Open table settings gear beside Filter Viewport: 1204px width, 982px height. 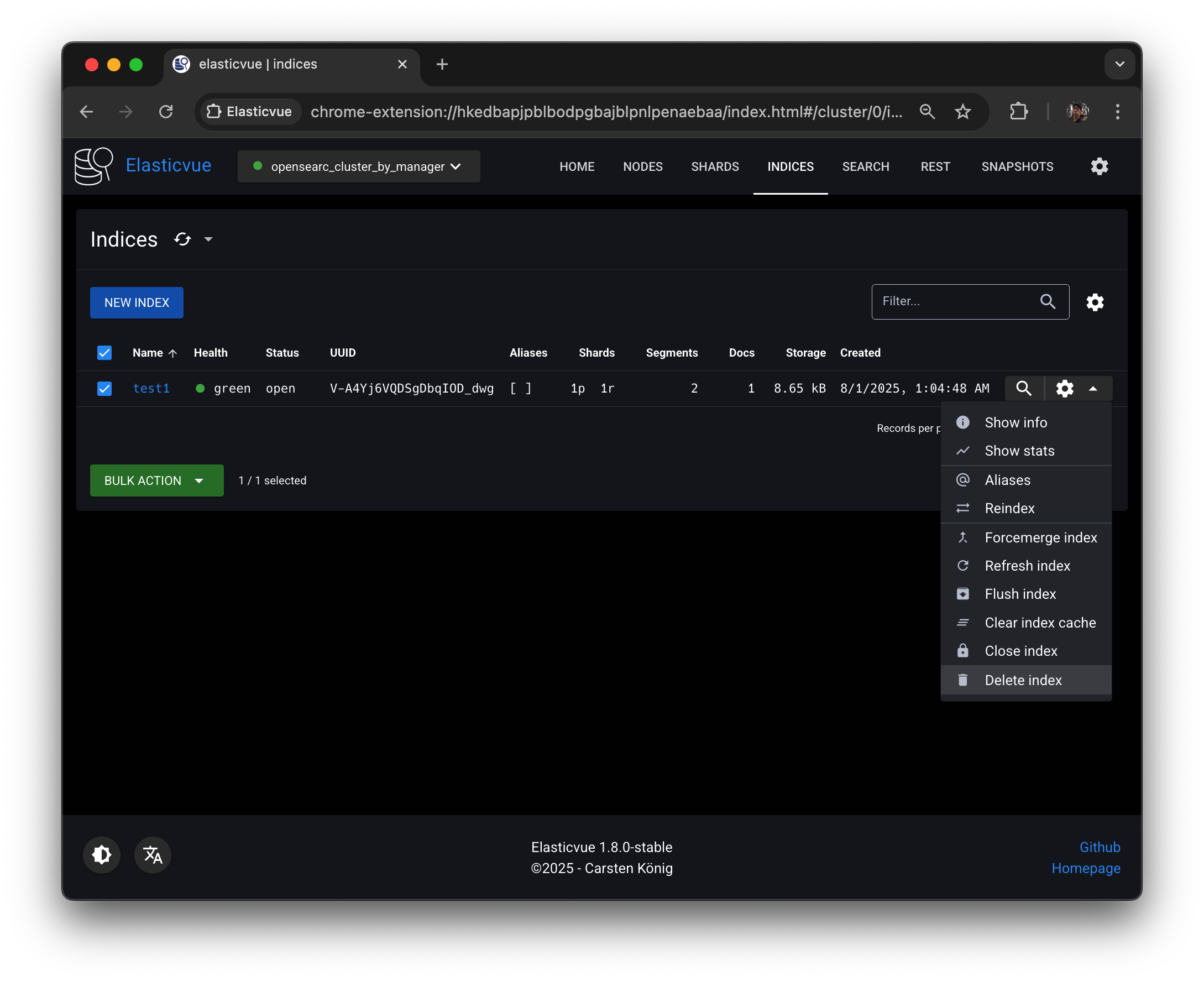point(1095,302)
